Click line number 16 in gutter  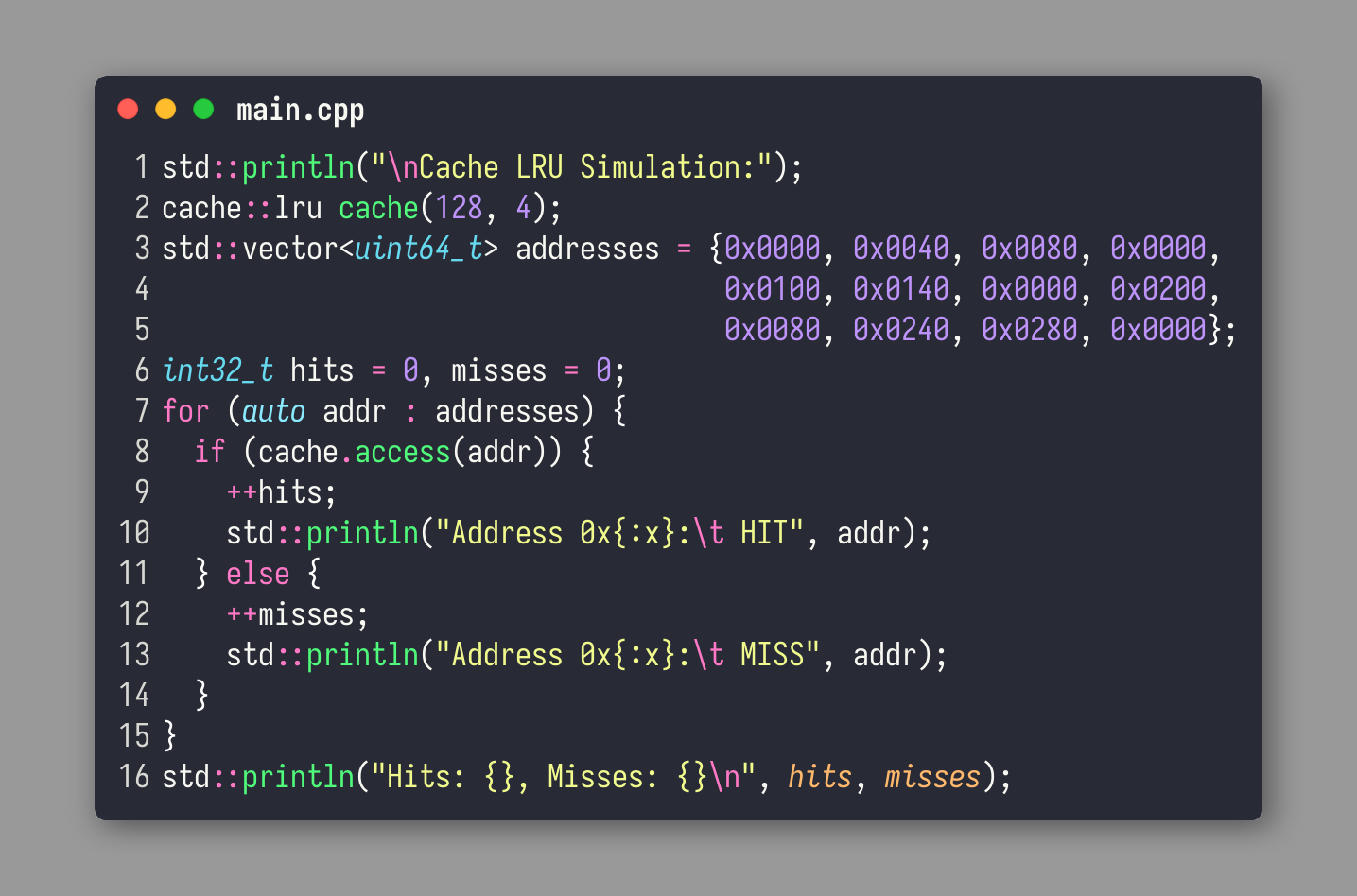pos(134,777)
